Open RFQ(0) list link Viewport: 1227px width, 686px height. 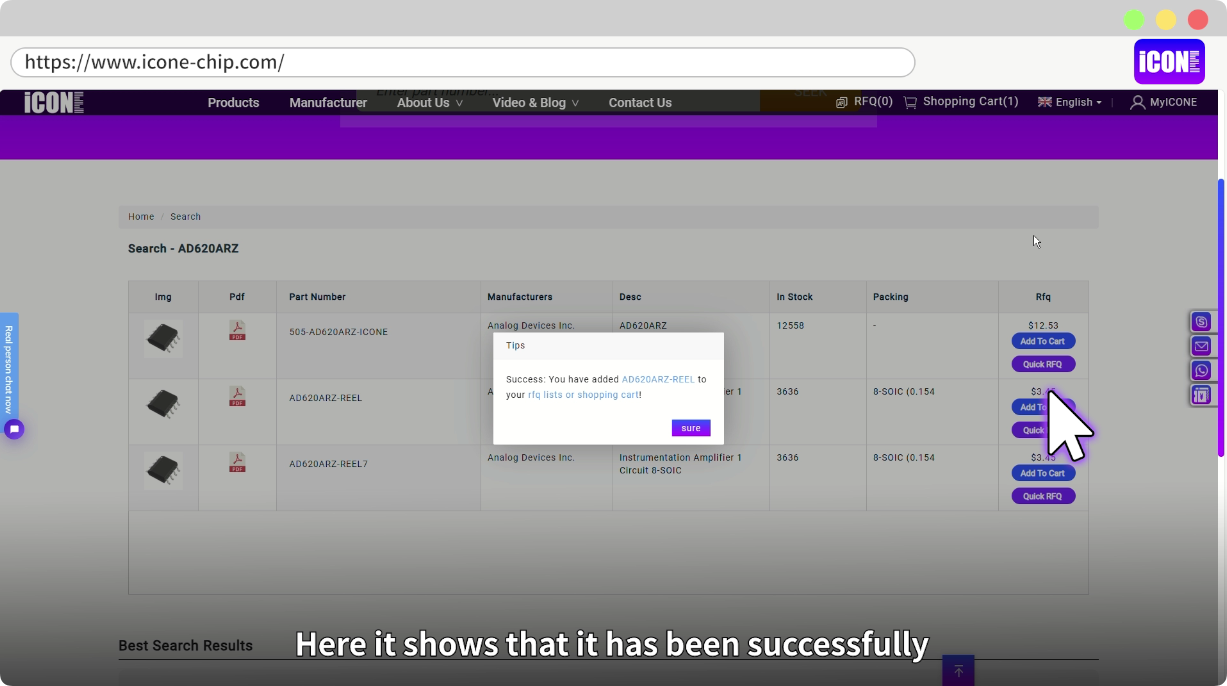873,101
